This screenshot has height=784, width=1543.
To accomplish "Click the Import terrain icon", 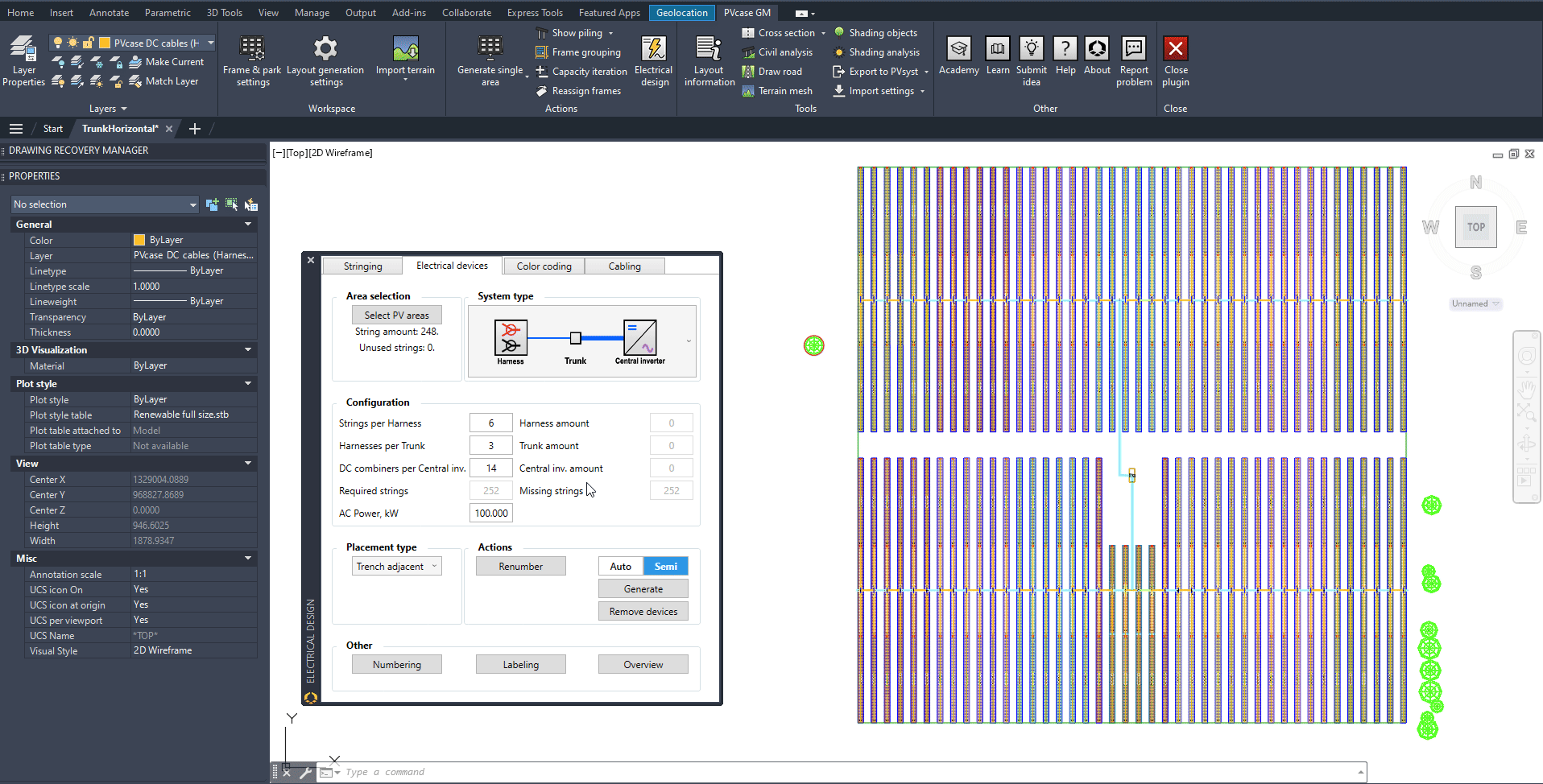I will point(405,49).
